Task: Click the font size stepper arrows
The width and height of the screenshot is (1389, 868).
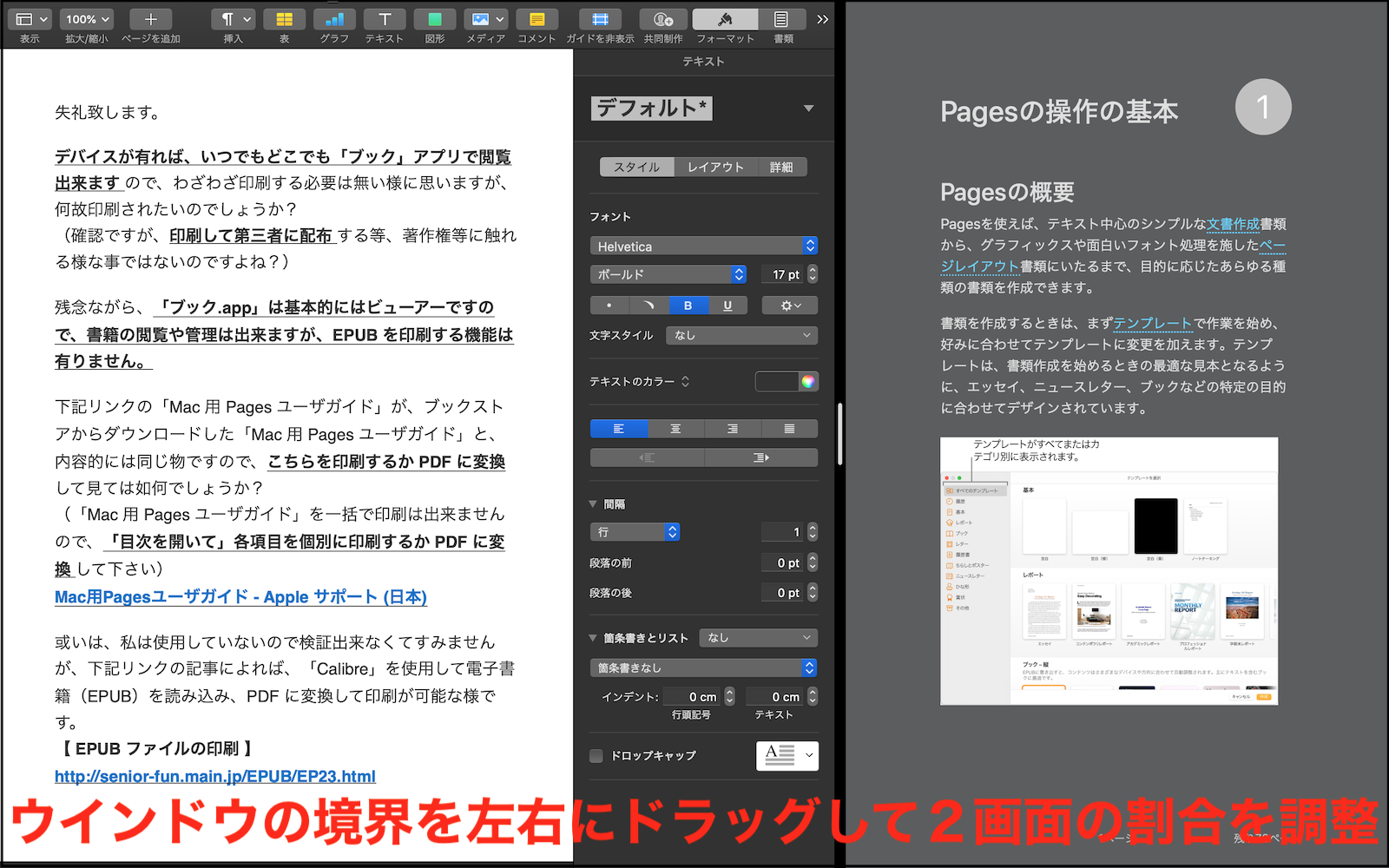Action: pos(813,274)
